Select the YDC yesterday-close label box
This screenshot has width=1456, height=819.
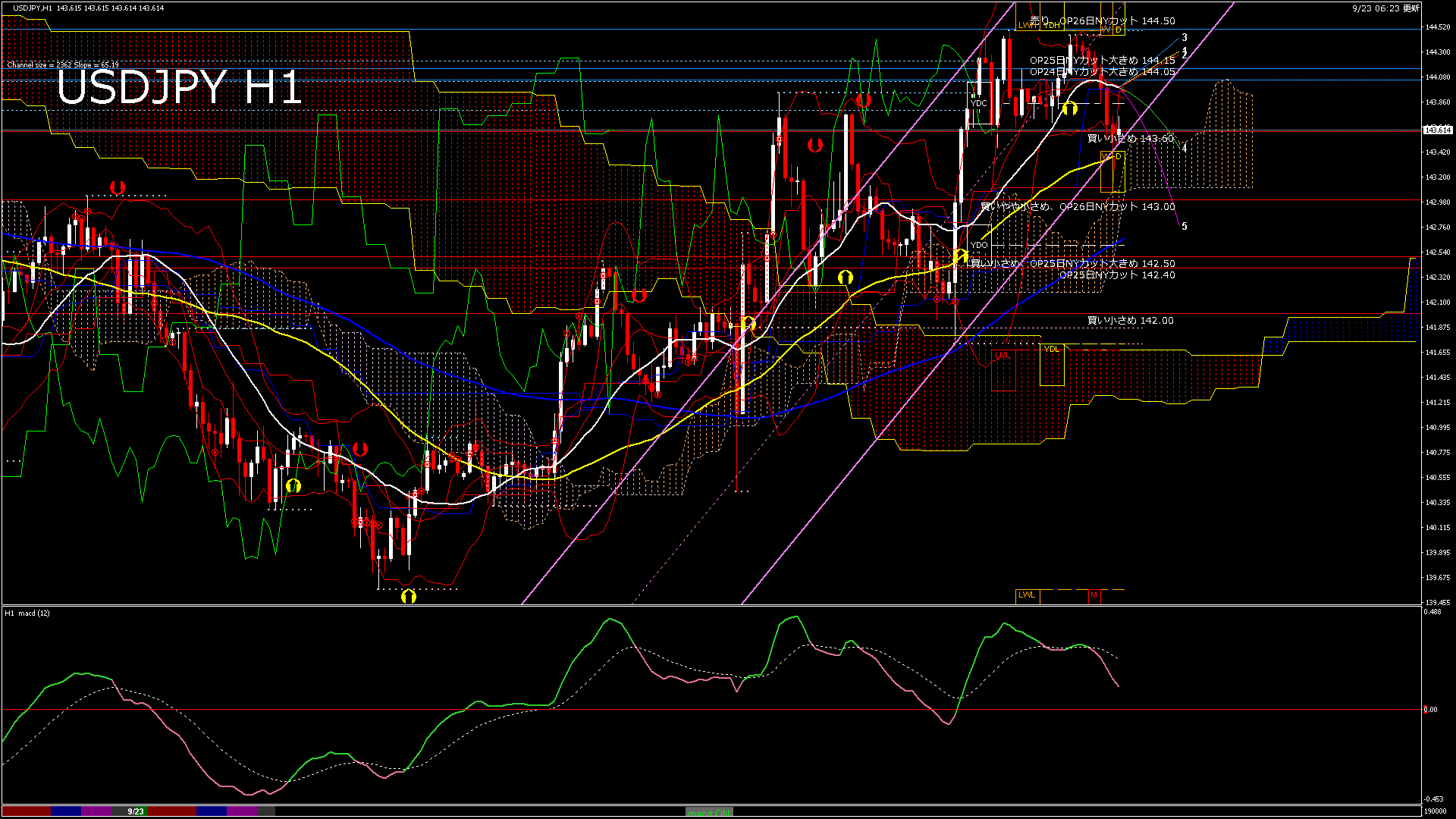(x=979, y=103)
